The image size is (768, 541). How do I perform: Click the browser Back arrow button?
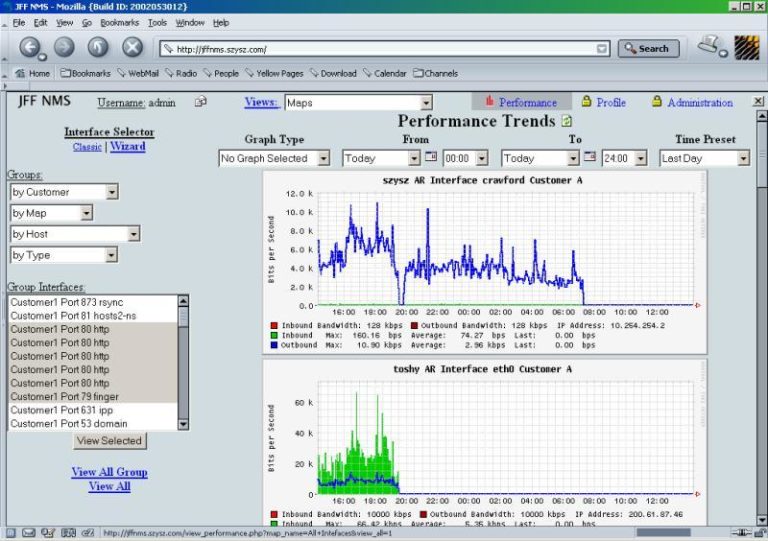click(31, 47)
